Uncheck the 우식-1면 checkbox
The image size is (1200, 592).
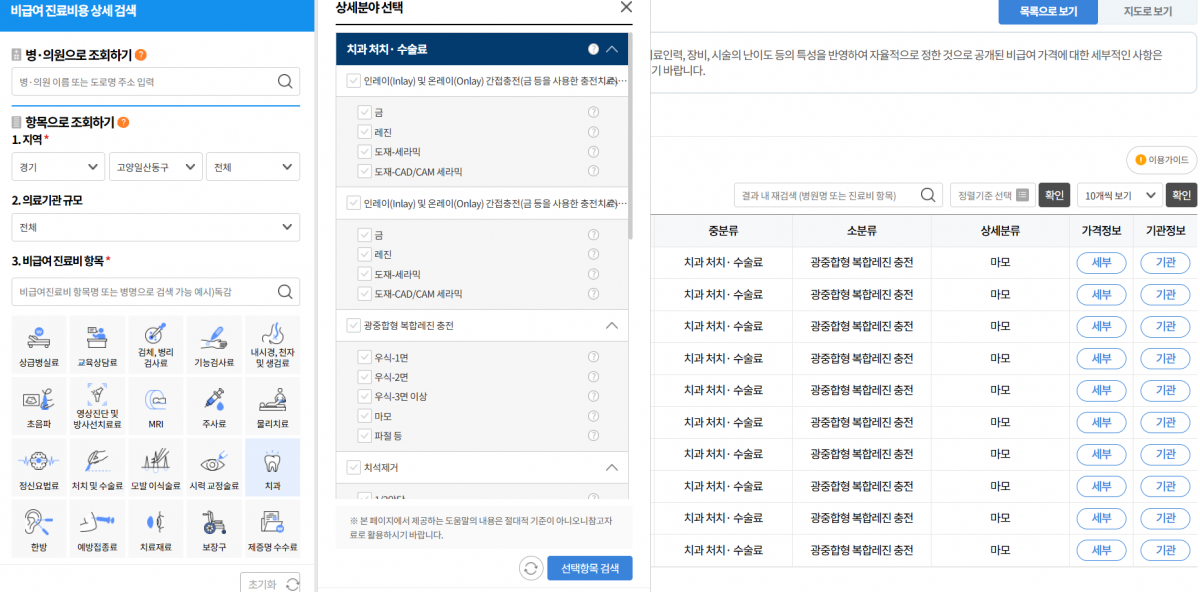click(364, 357)
